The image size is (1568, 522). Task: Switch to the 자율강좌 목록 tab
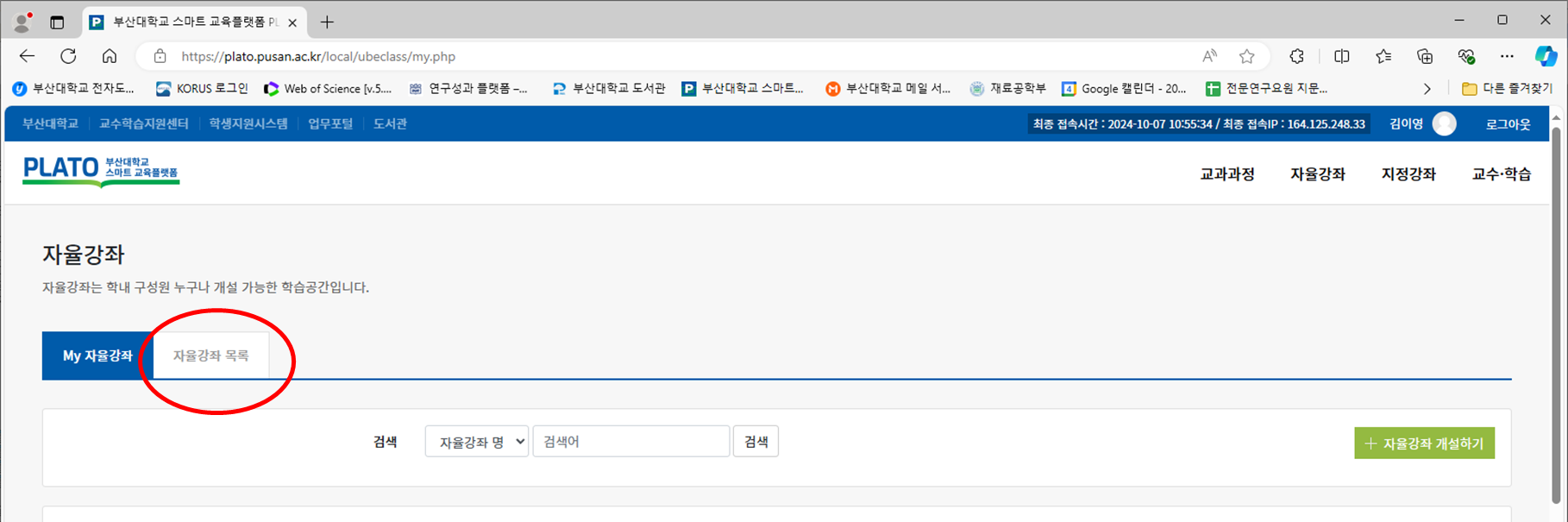coord(210,355)
